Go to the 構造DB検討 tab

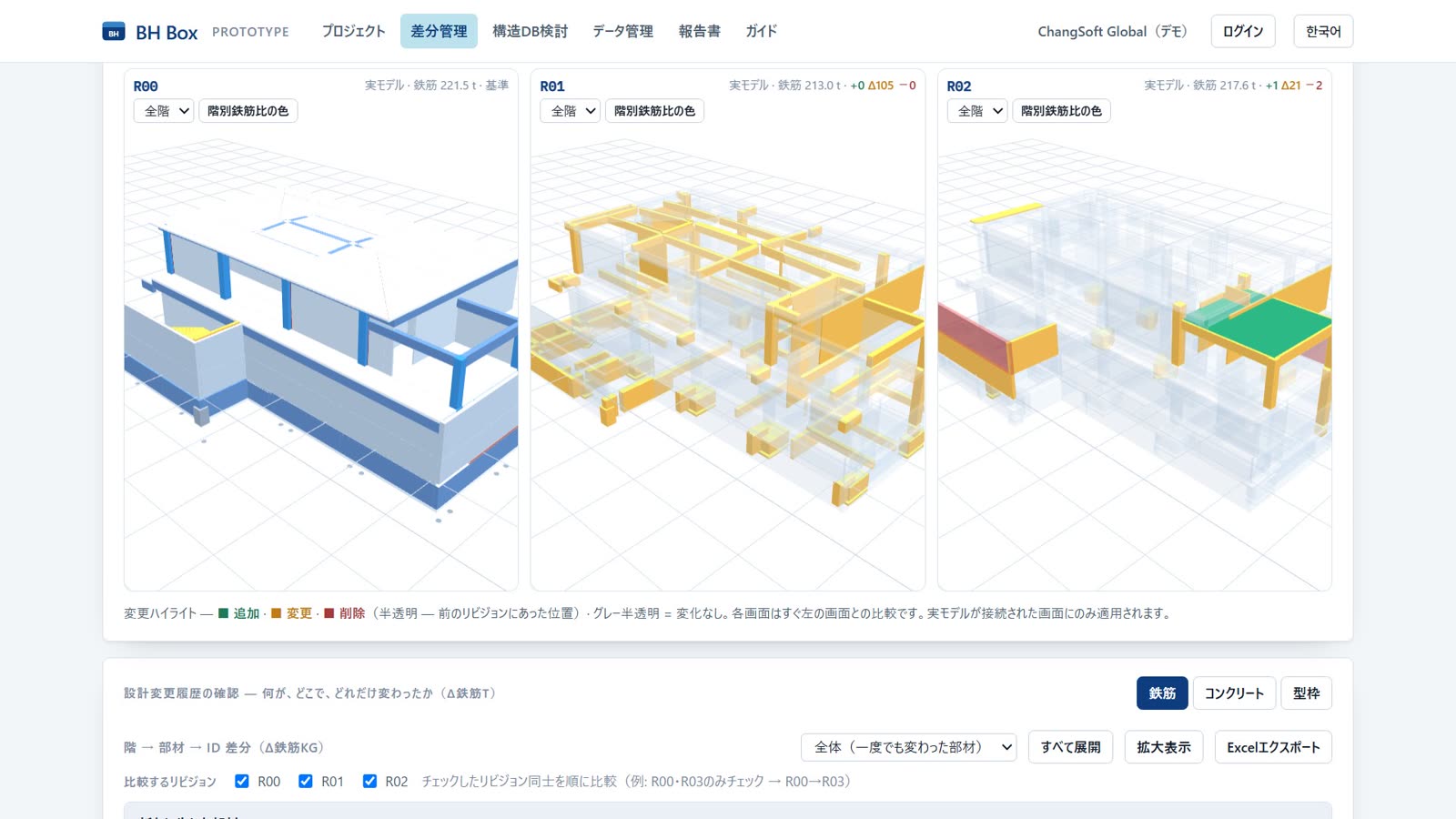[530, 31]
